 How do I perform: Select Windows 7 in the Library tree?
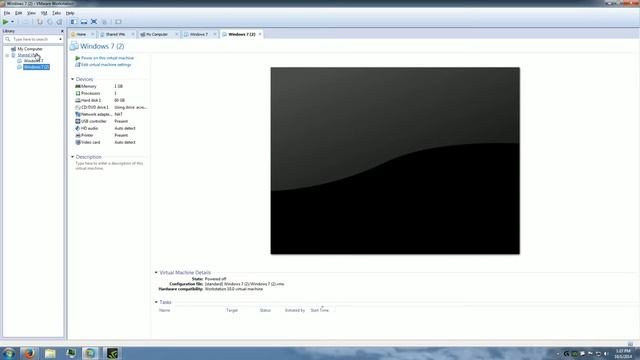click(x=33, y=61)
